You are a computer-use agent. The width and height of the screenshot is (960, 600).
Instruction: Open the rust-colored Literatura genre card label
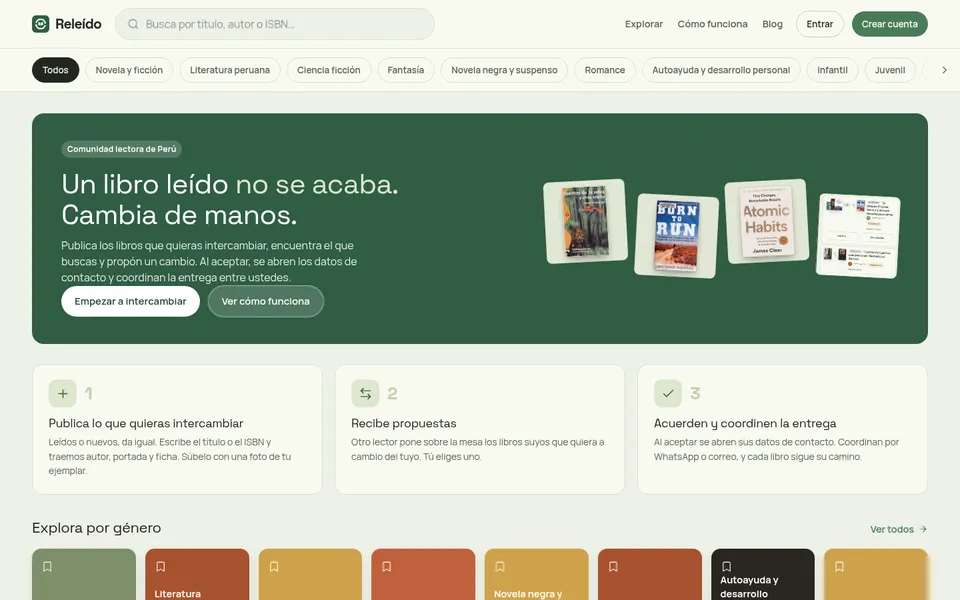[x=178, y=593]
